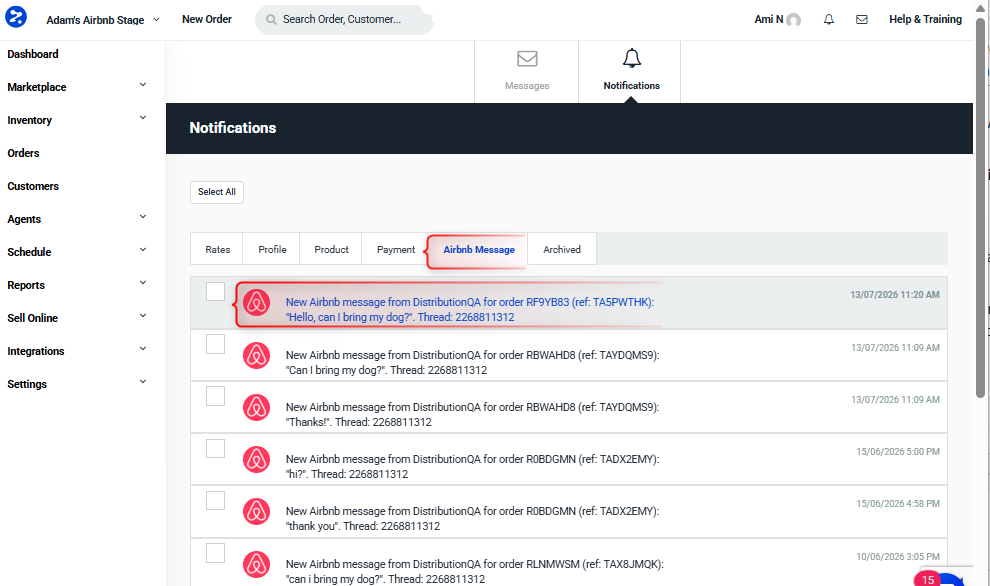
Task: Click the Ami N user name
Action: pos(768,20)
